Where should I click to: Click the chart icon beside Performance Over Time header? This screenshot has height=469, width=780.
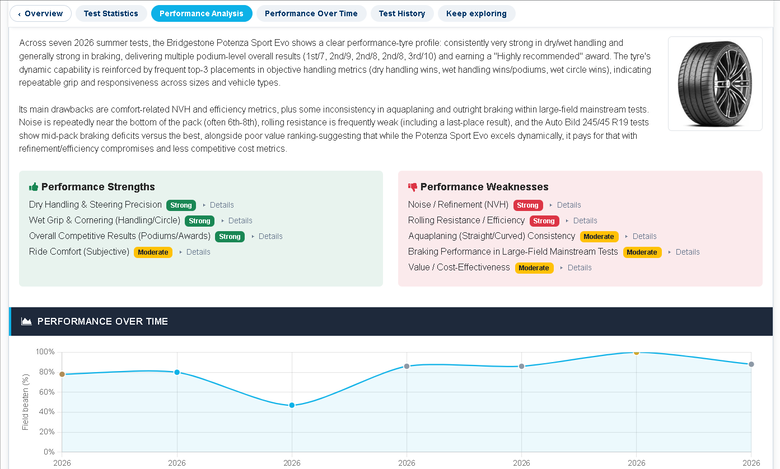(26, 321)
